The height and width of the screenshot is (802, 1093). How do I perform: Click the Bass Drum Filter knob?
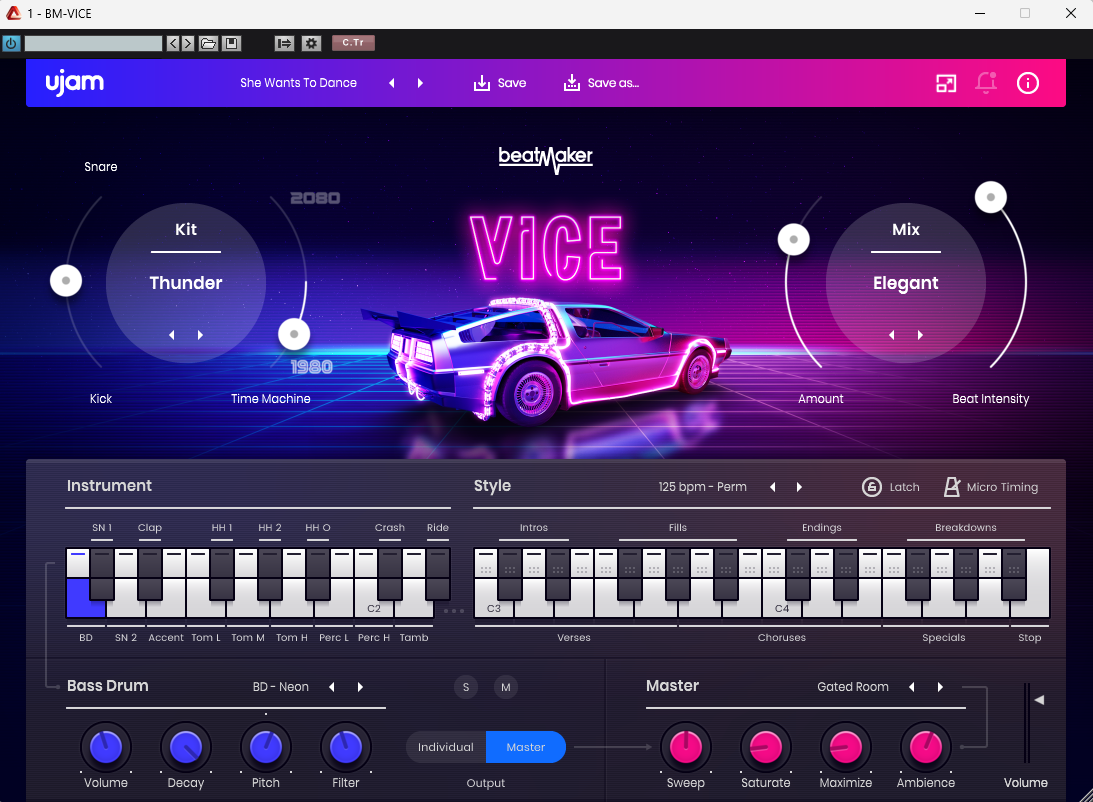click(346, 747)
